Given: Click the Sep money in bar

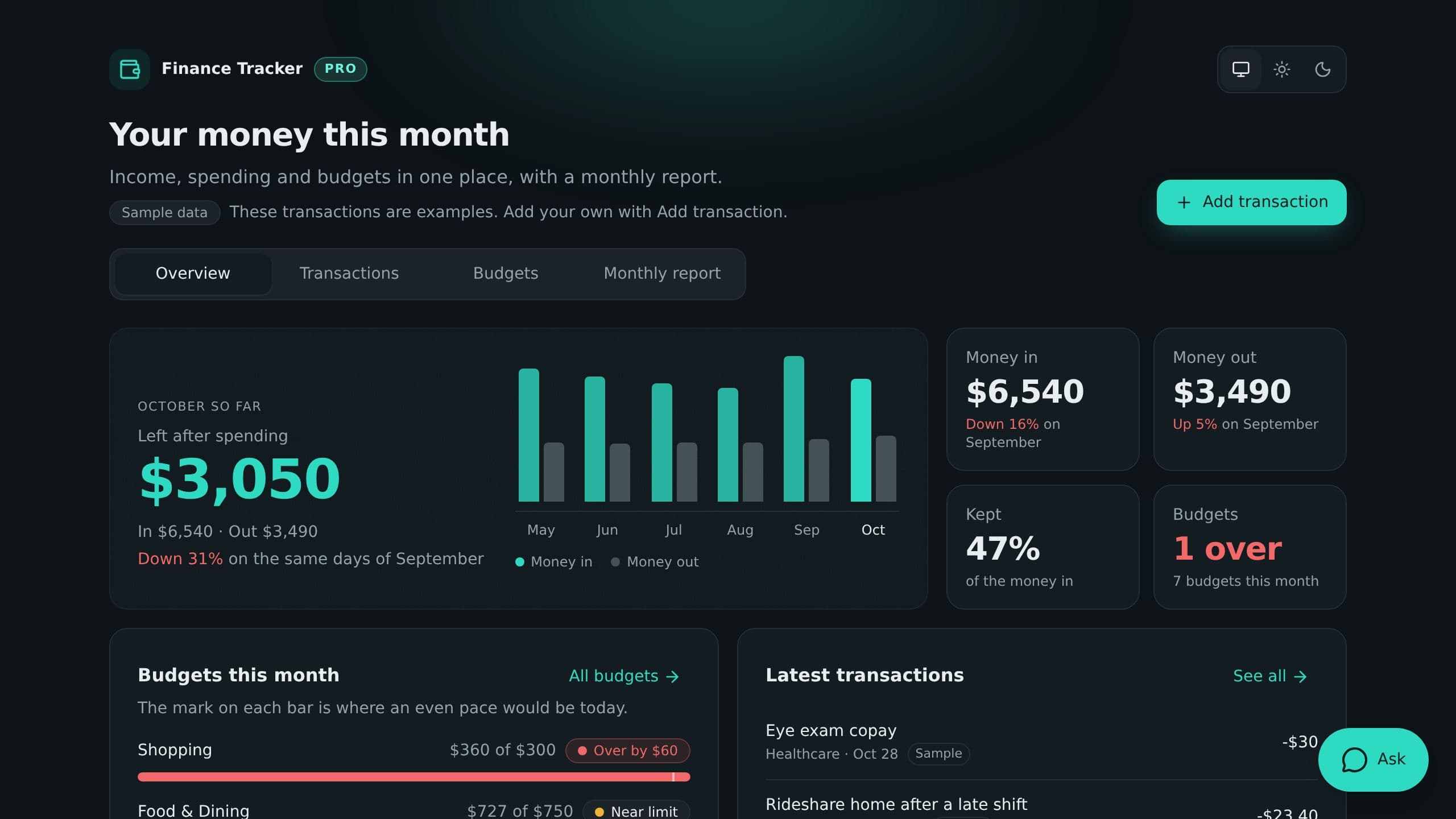Looking at the screenshot, I should (793, 429).
